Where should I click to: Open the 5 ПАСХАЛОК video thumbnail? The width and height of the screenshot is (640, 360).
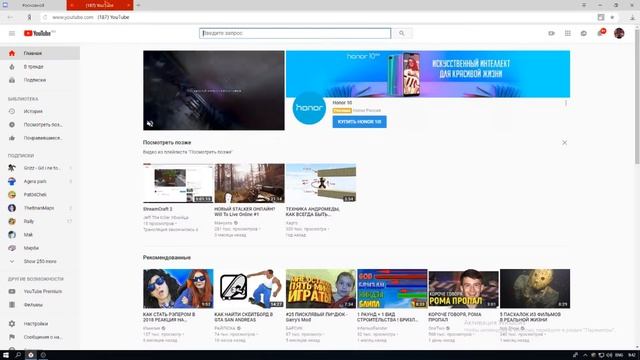pyautogui.click(x=535, y=288)
